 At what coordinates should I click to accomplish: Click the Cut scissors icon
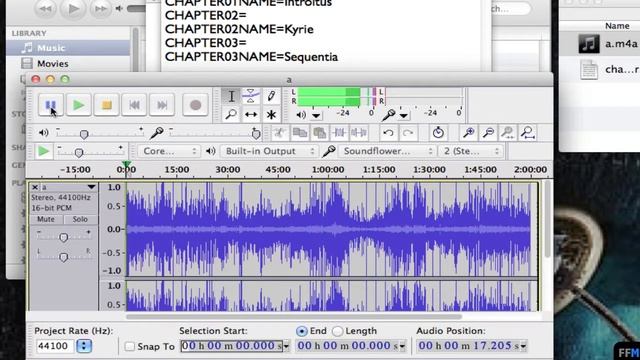(280, 133)
